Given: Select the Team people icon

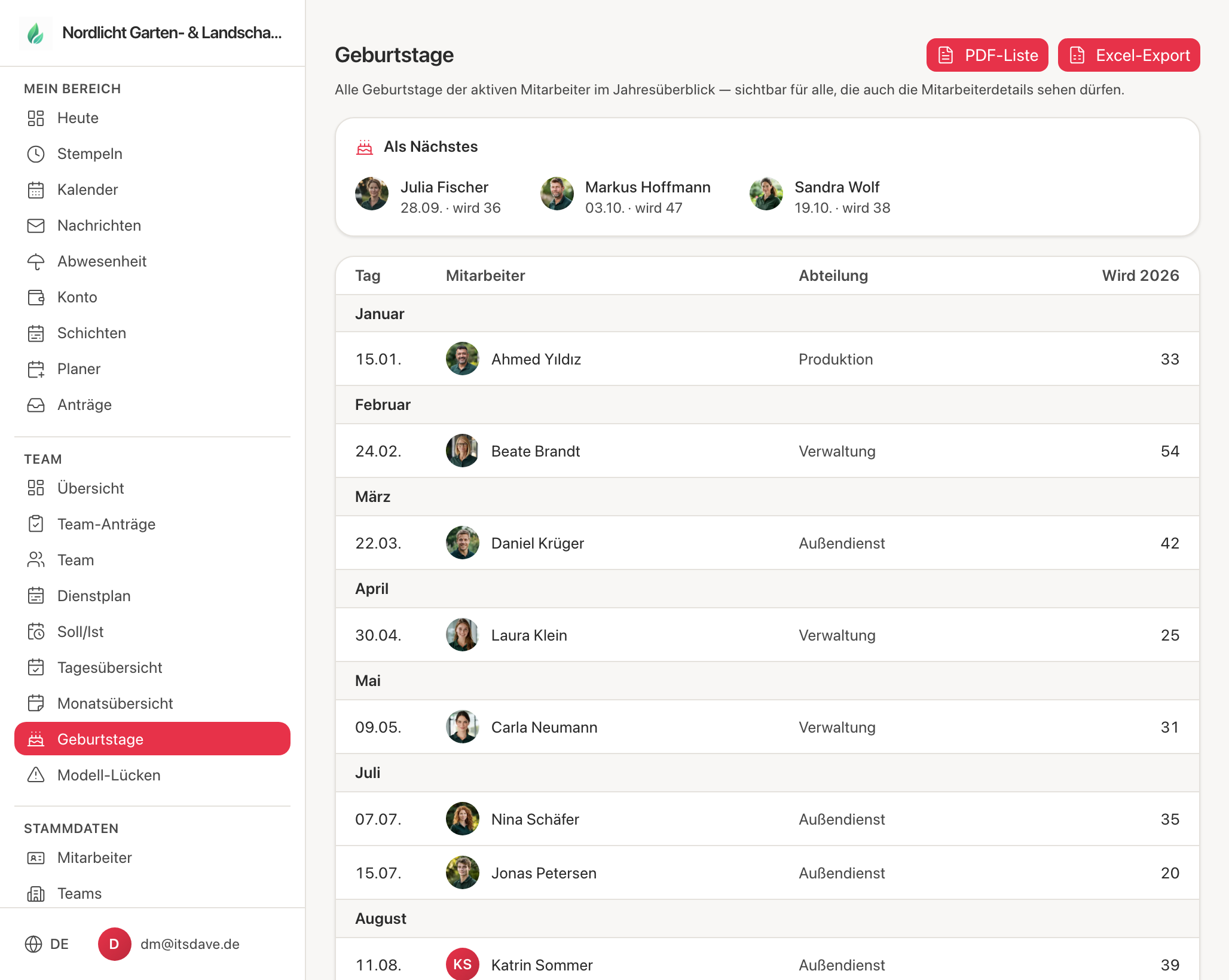Looking at the screenshot, I should tap(36, 560).
